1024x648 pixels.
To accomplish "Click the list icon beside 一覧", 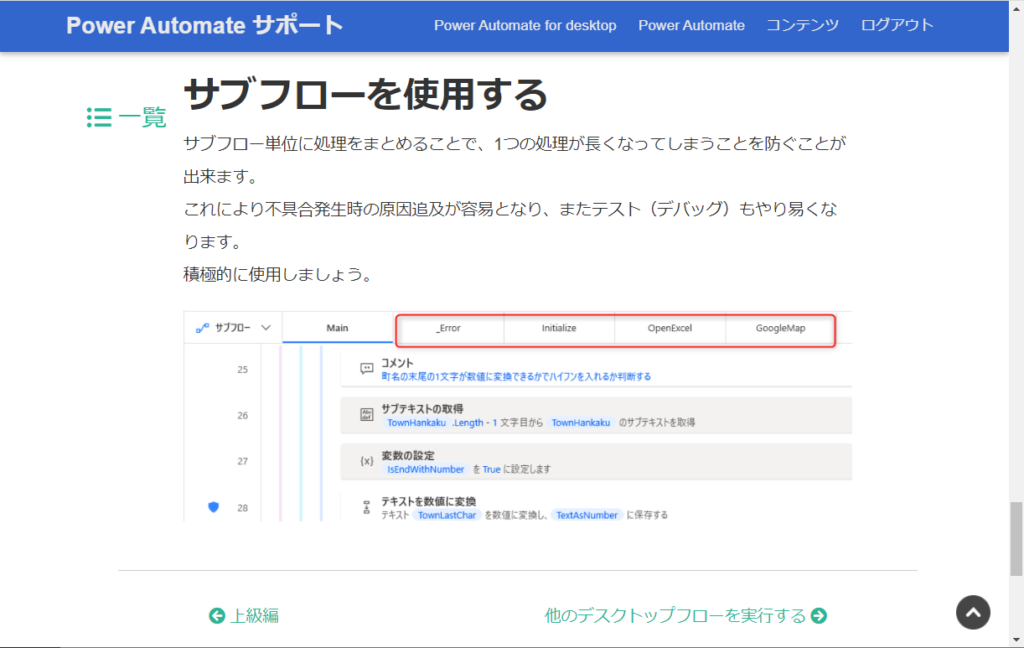I will [99, 118].
